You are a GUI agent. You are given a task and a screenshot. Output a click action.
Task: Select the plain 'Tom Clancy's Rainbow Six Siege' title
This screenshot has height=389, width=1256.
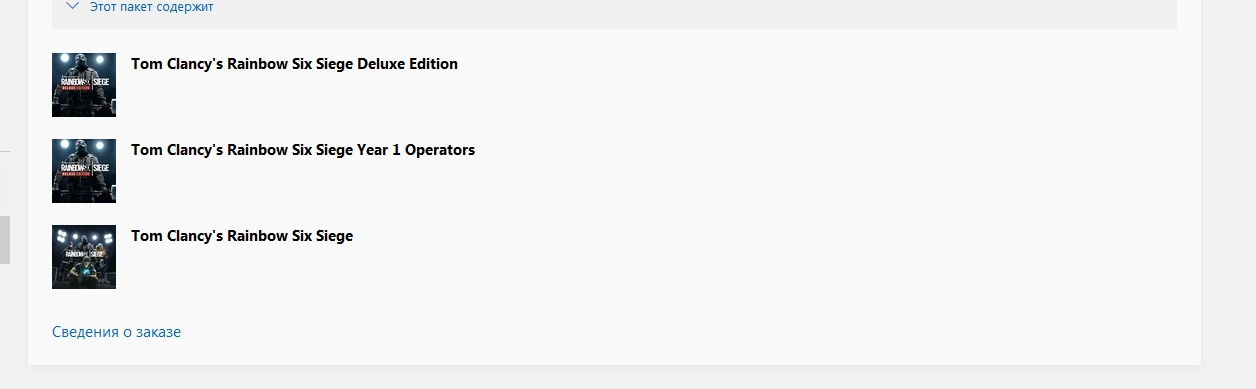[242, 236]
